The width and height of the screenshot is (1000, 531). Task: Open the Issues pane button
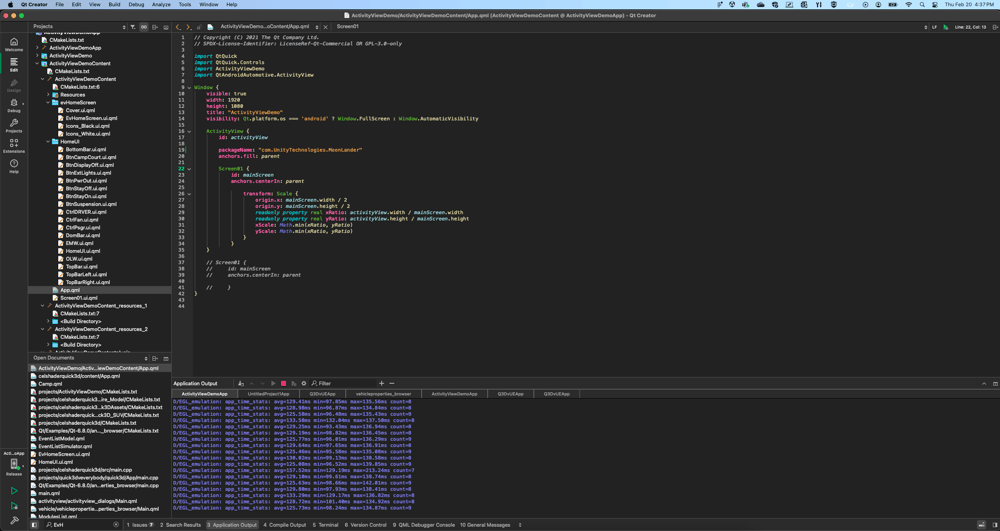click(140, 525)
